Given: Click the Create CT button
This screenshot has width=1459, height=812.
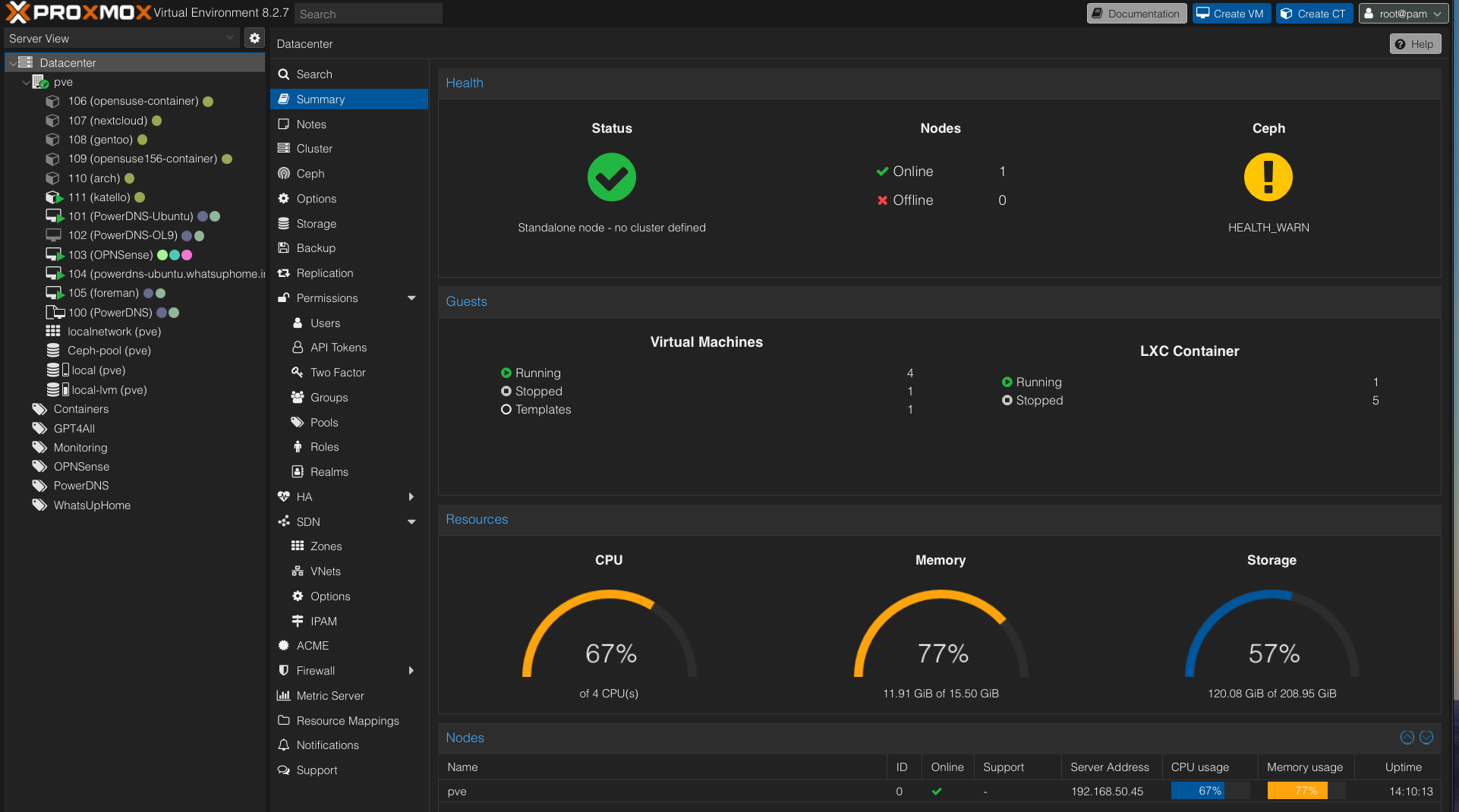Looking at the screenshot, I should [1314, 13].
